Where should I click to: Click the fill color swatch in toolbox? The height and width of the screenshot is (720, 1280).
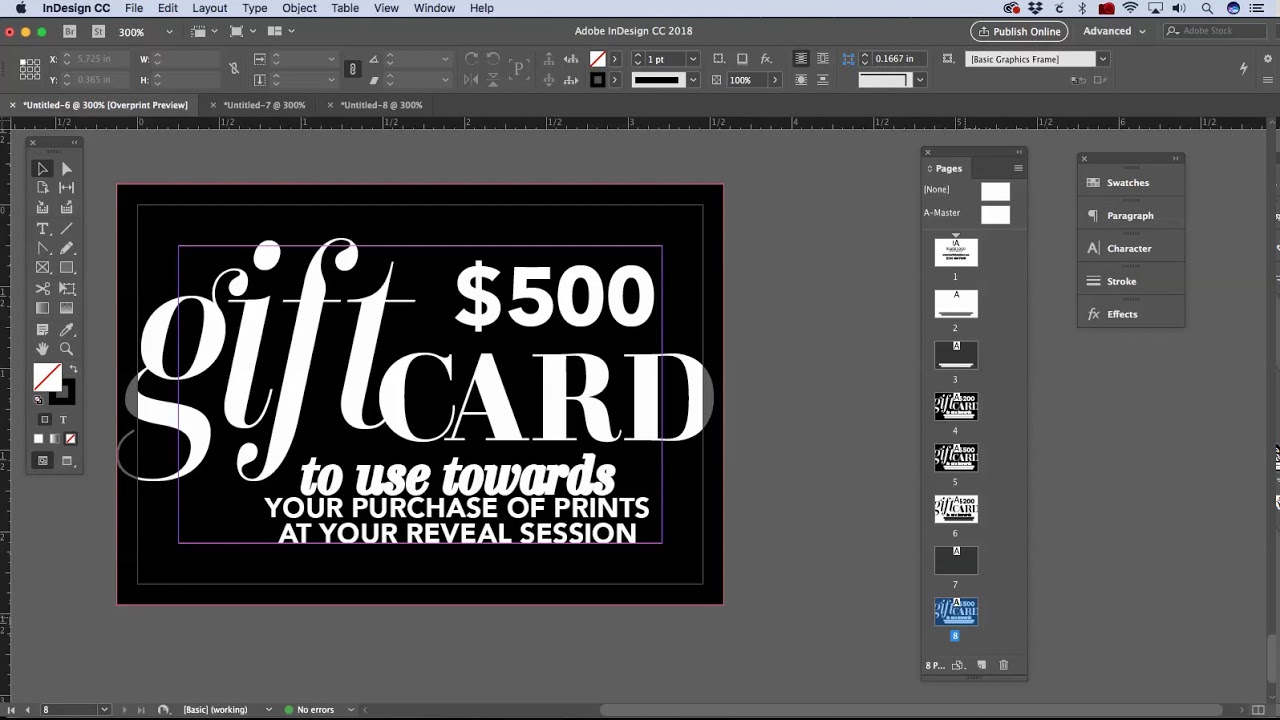point(47,378)
